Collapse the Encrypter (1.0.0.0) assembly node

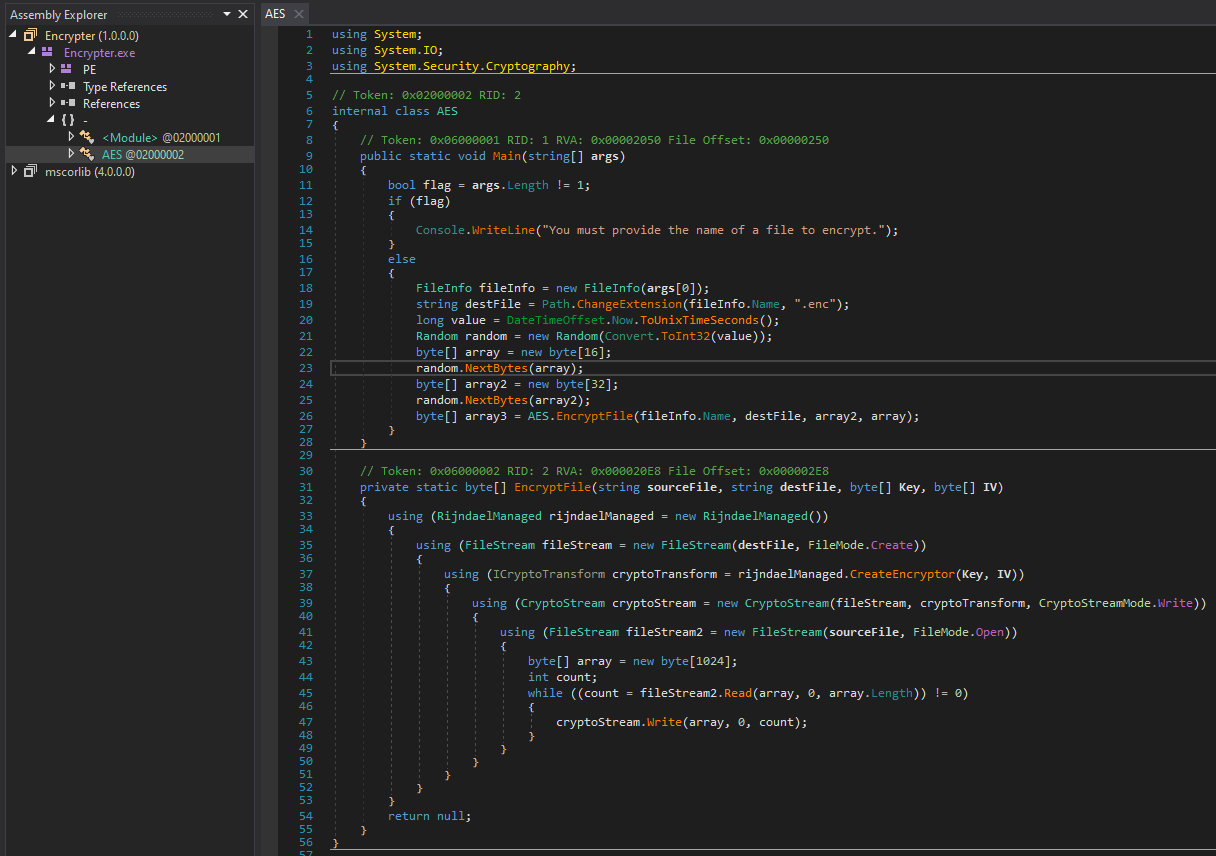pyautogui.click(x=14, y=36)
